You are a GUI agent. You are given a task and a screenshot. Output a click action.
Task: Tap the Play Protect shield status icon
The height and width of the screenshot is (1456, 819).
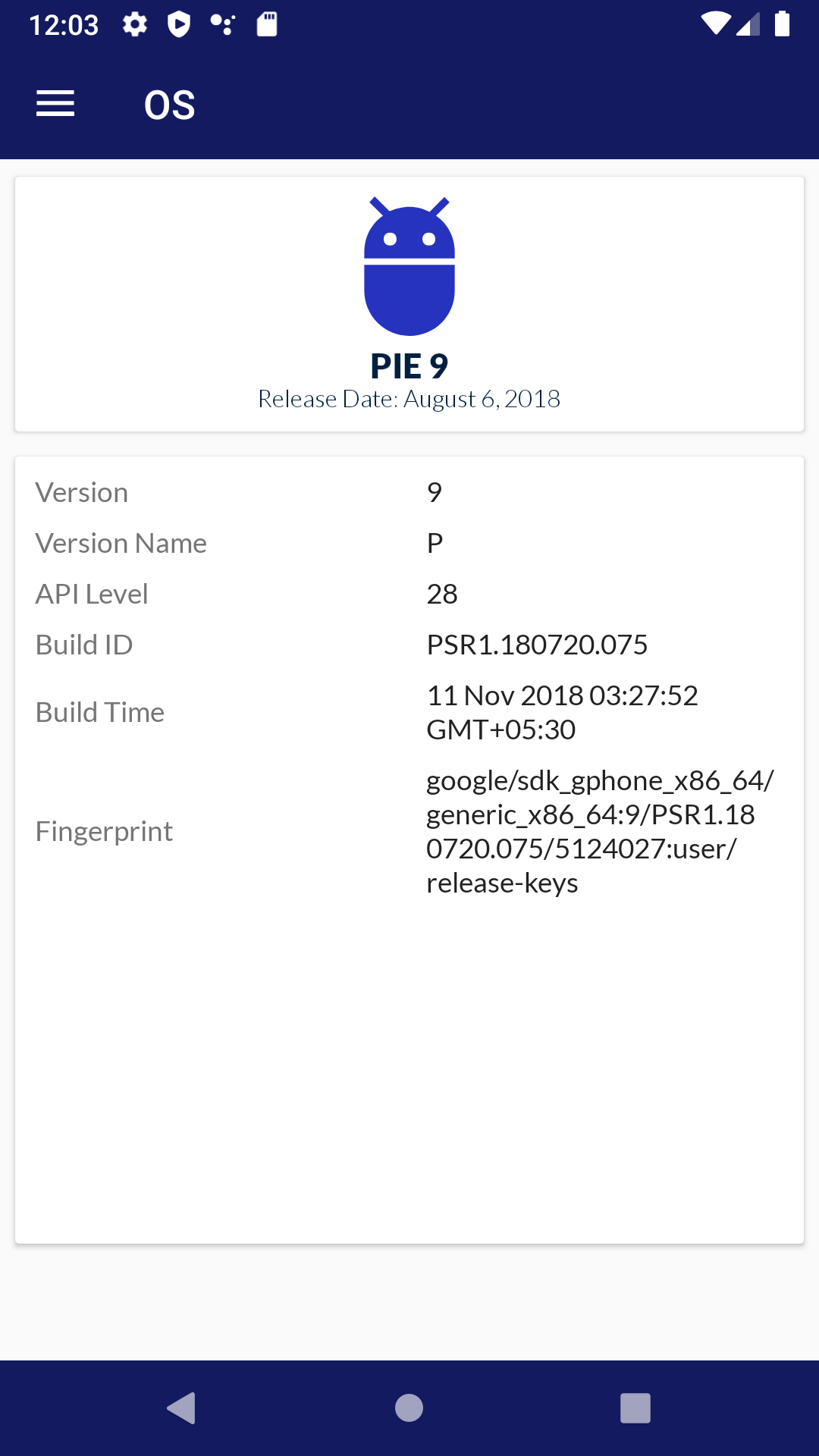(x=179, y=24)
